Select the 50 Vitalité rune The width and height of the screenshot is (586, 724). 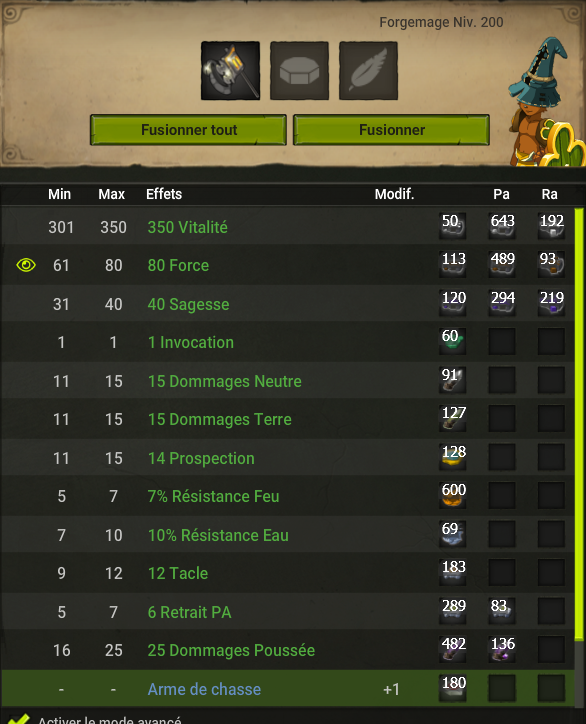[x=452, y=226]
